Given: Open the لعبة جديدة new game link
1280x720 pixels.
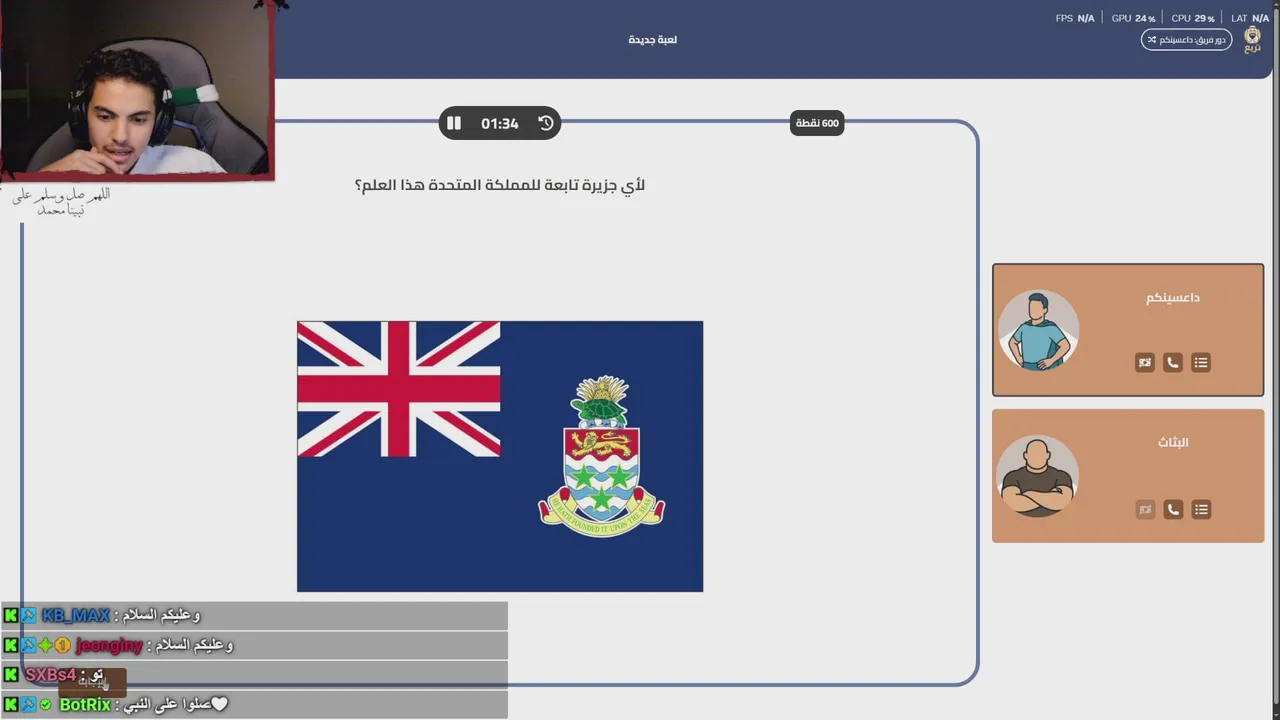Looking at the screenshot, I should click(653, 40).
